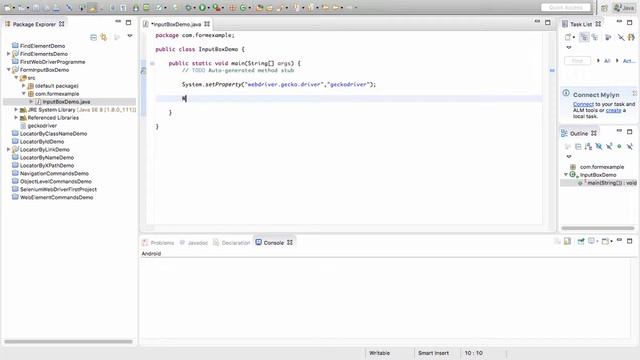
Task: Toggle Hide Fields in Outline
Action: point(599,146)
